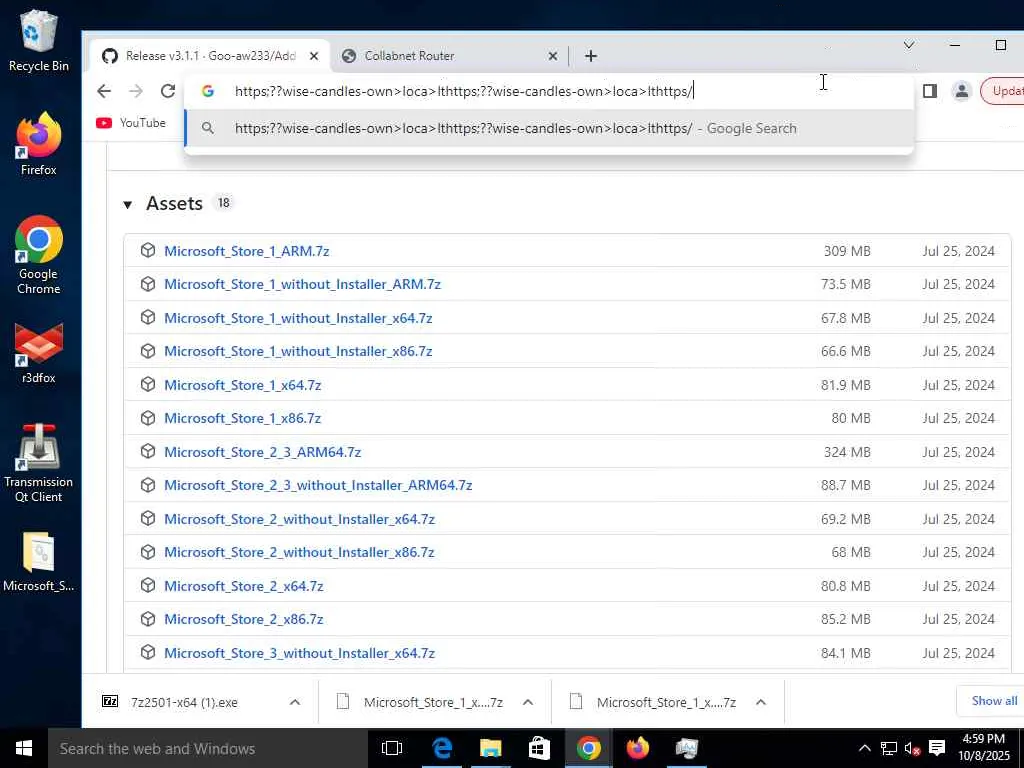
Task: Switch to Firefox in the taskbar
Action: coord(637,748)
